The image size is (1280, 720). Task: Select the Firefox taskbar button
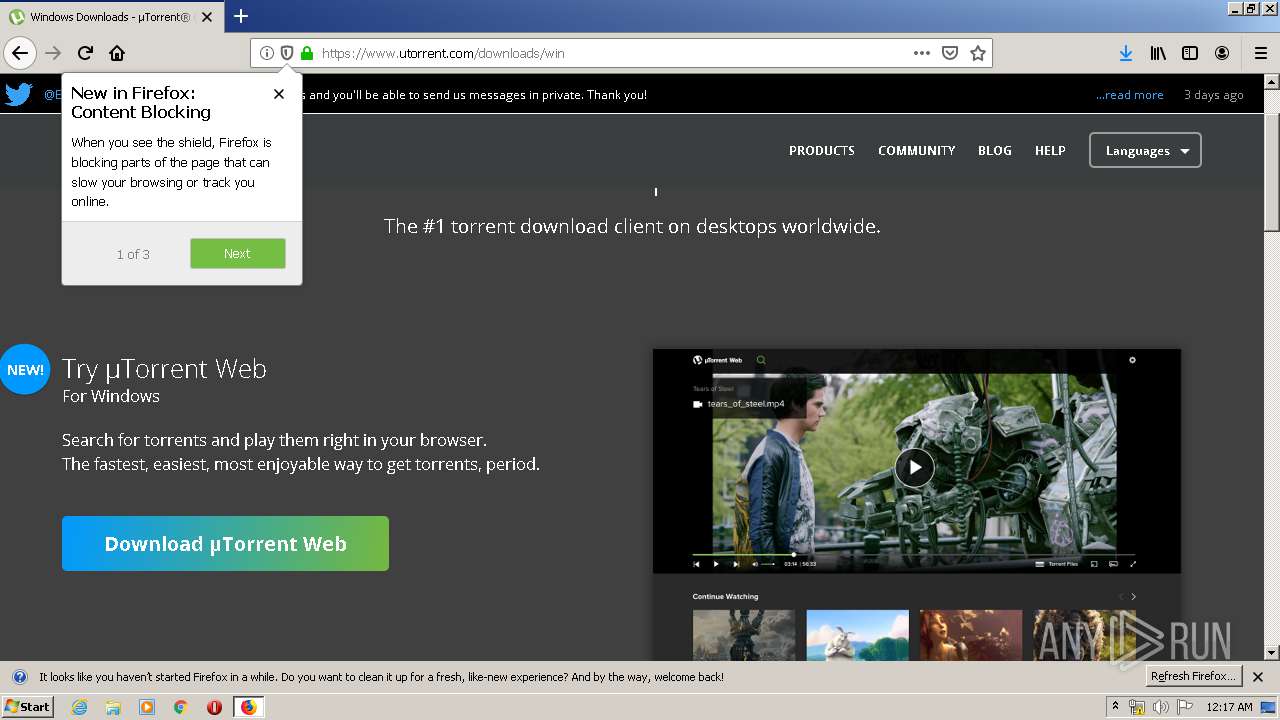(x=248, y=707)
